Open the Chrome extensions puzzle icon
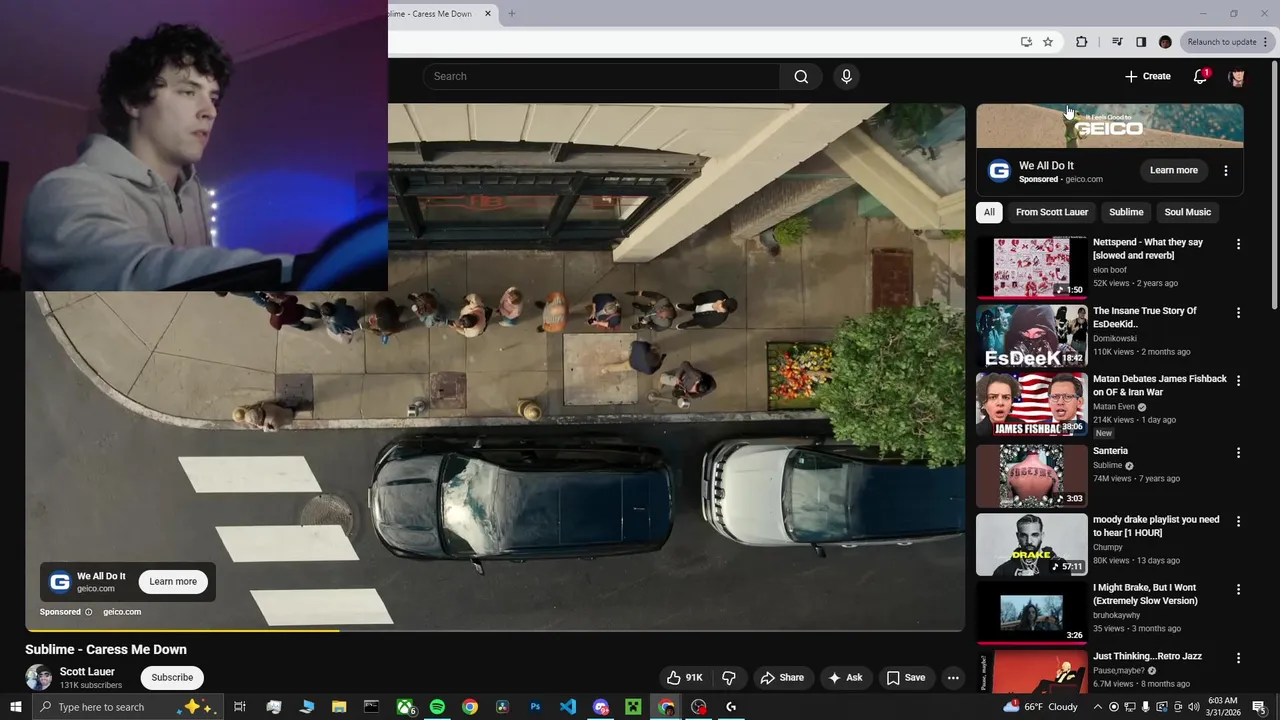 pyautogui.click(x=1081, y=42)
